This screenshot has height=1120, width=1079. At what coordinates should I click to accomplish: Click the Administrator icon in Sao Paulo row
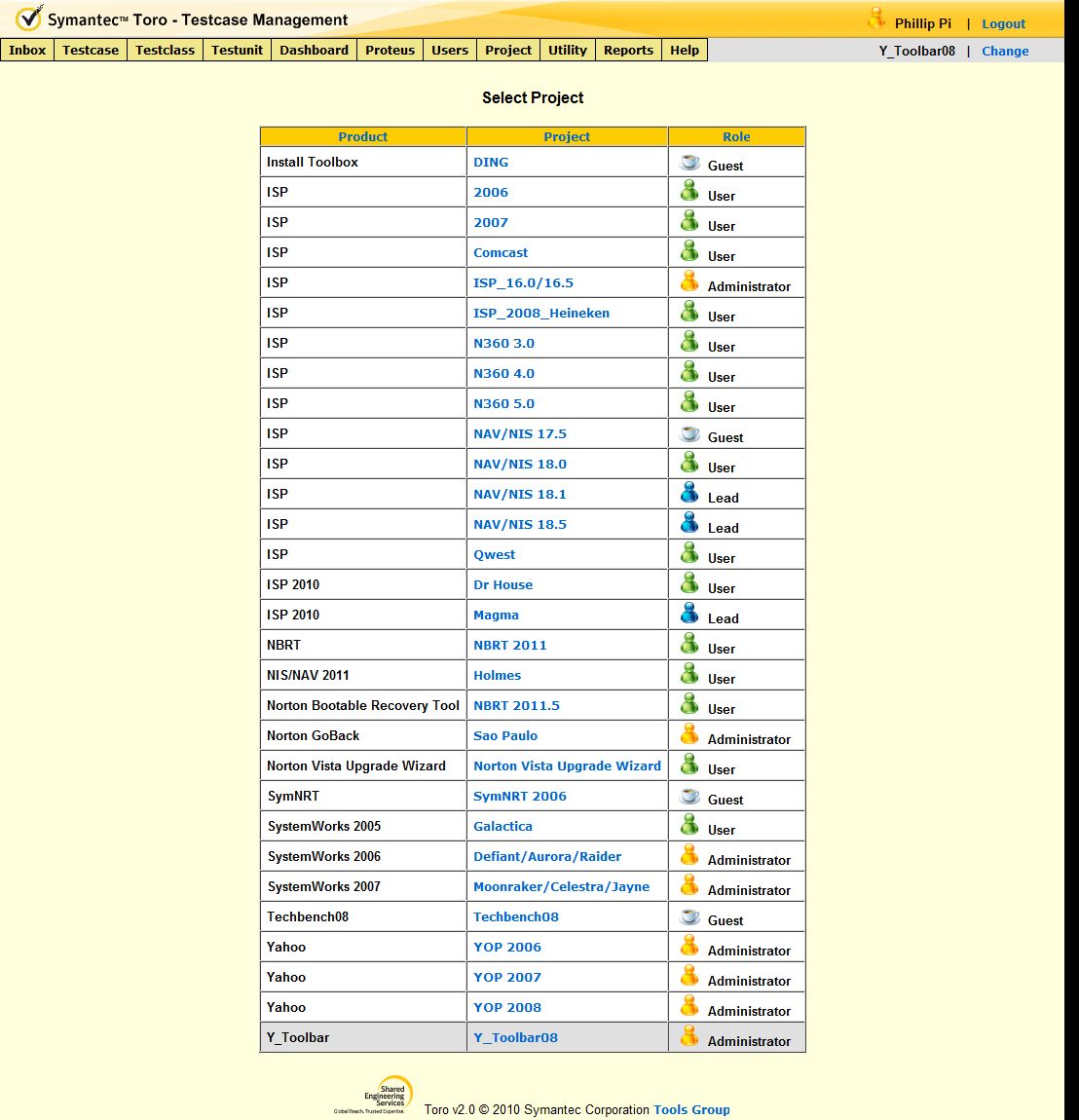tap(689, 733)
